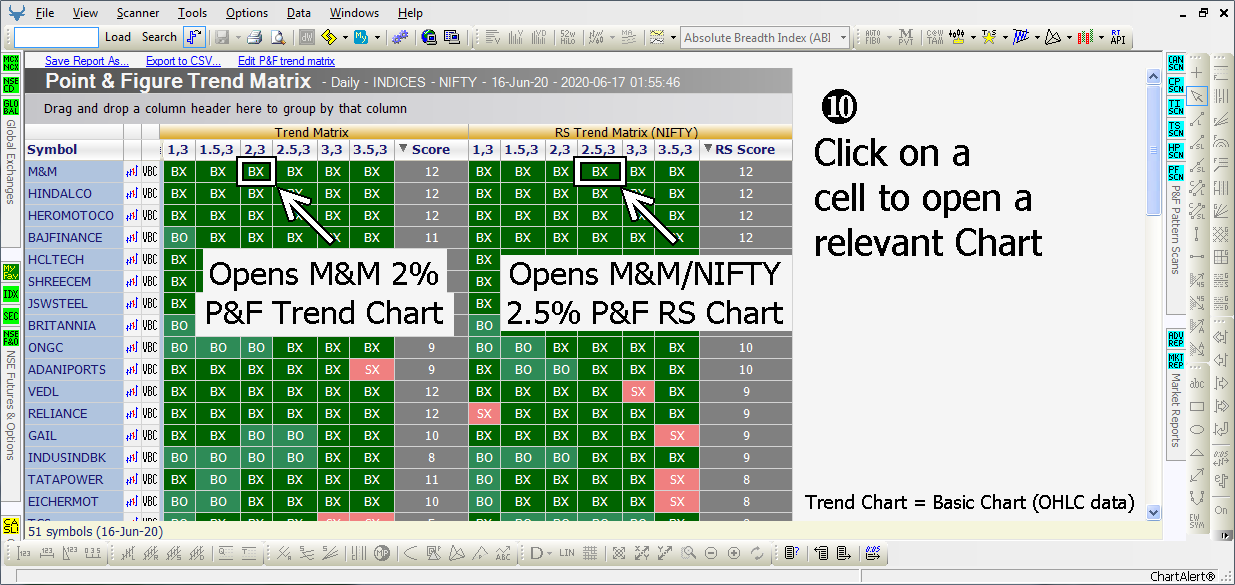Click the RELIANCE symbol row
This screenshot has width=1235, height=585.
(73, 413)
